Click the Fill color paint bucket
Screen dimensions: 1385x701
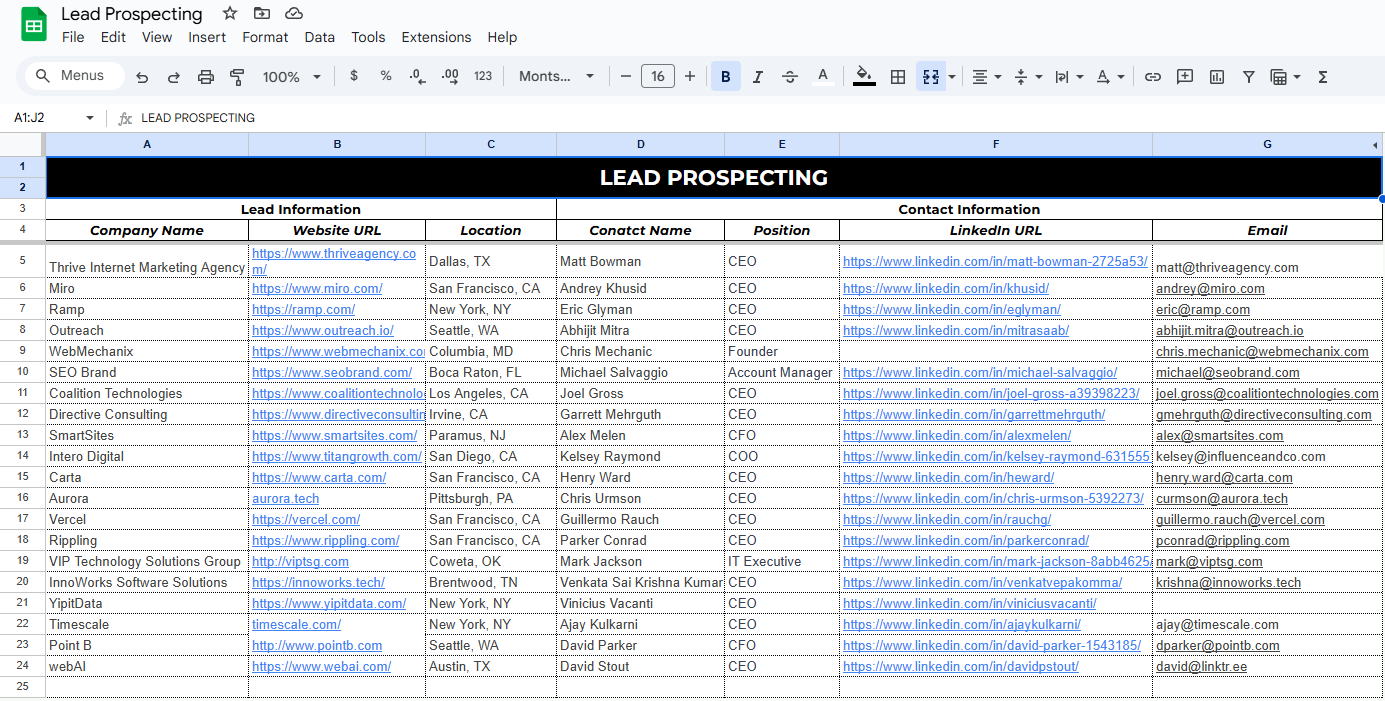click(864, 77)
